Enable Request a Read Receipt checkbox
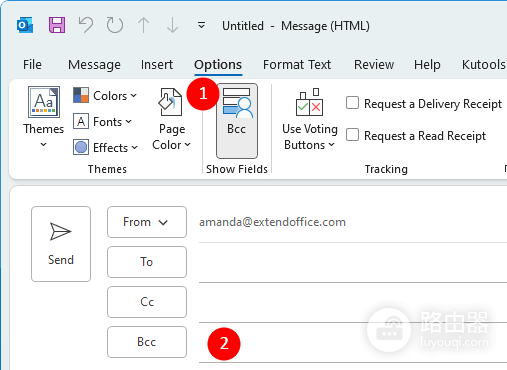507x370 pixels. (352, 135)
